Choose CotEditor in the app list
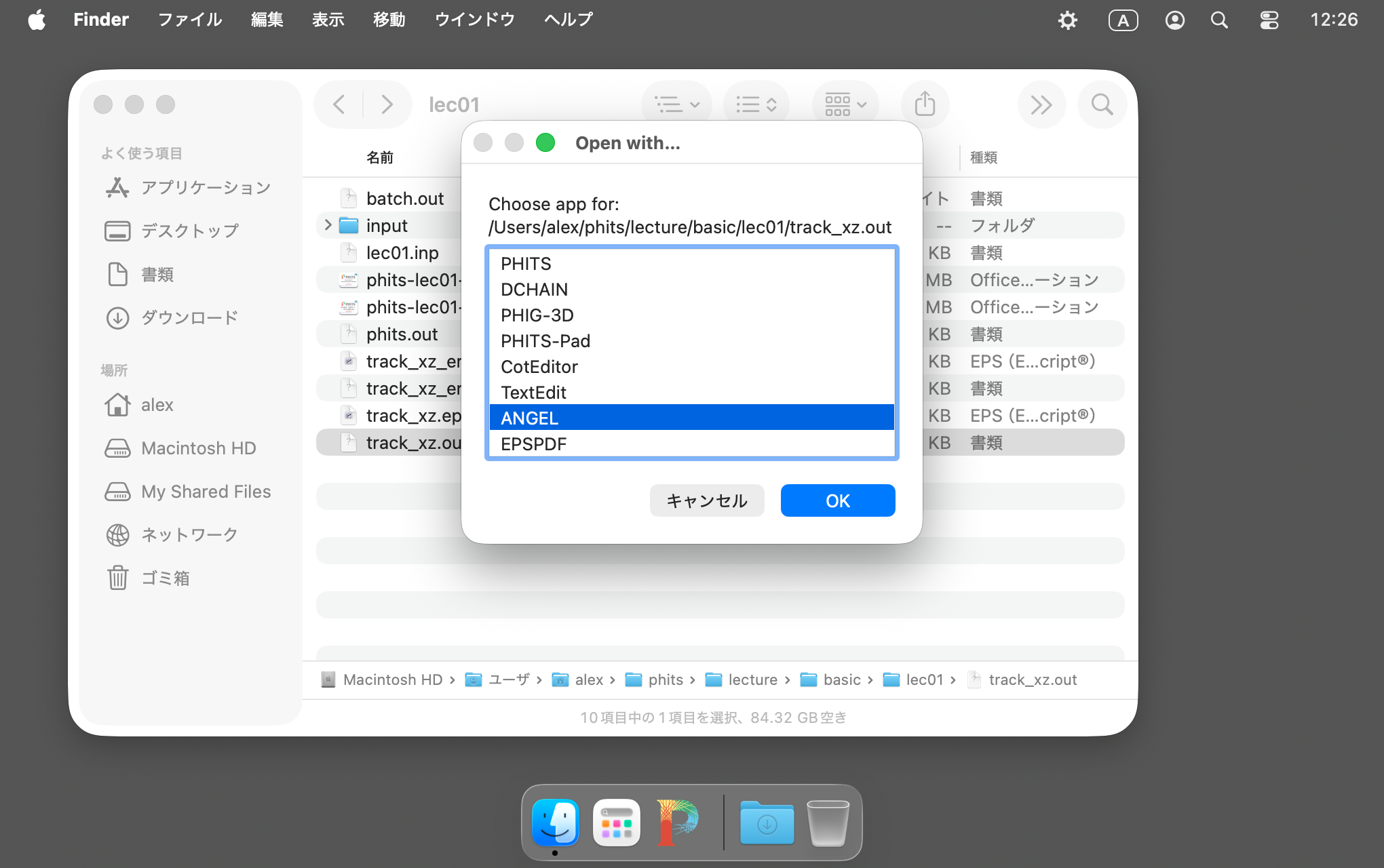Screen dimensions: 1384x868 (x=539, y=367)
